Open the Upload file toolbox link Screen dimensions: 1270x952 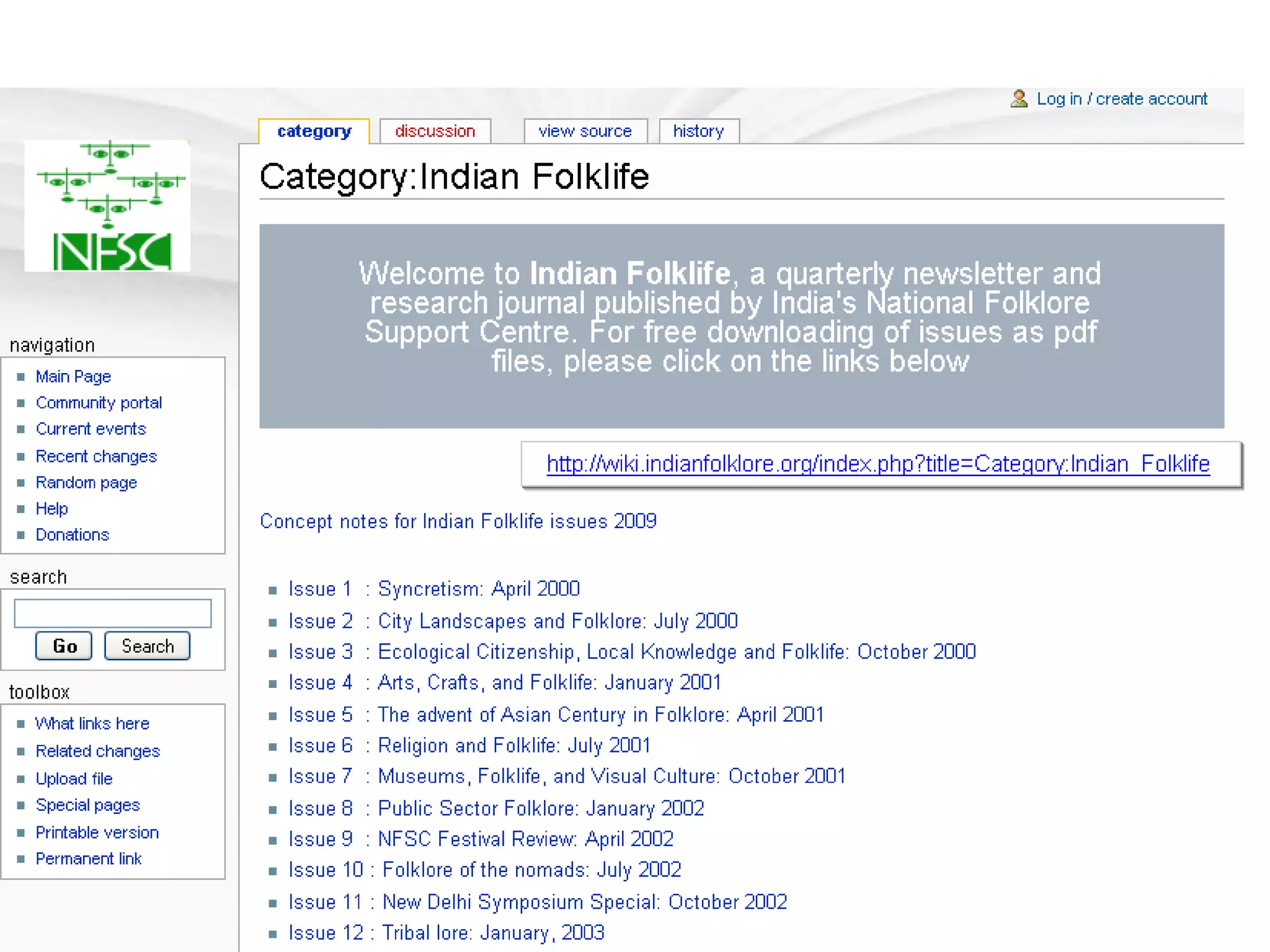click(74, 778)
